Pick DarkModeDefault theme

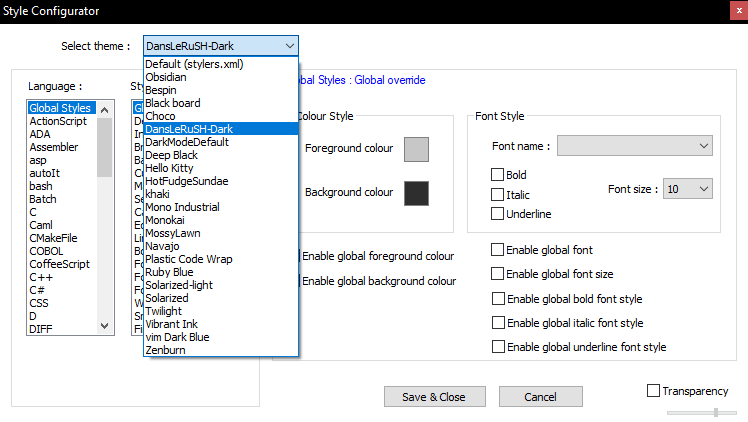(x=221, y=142)
